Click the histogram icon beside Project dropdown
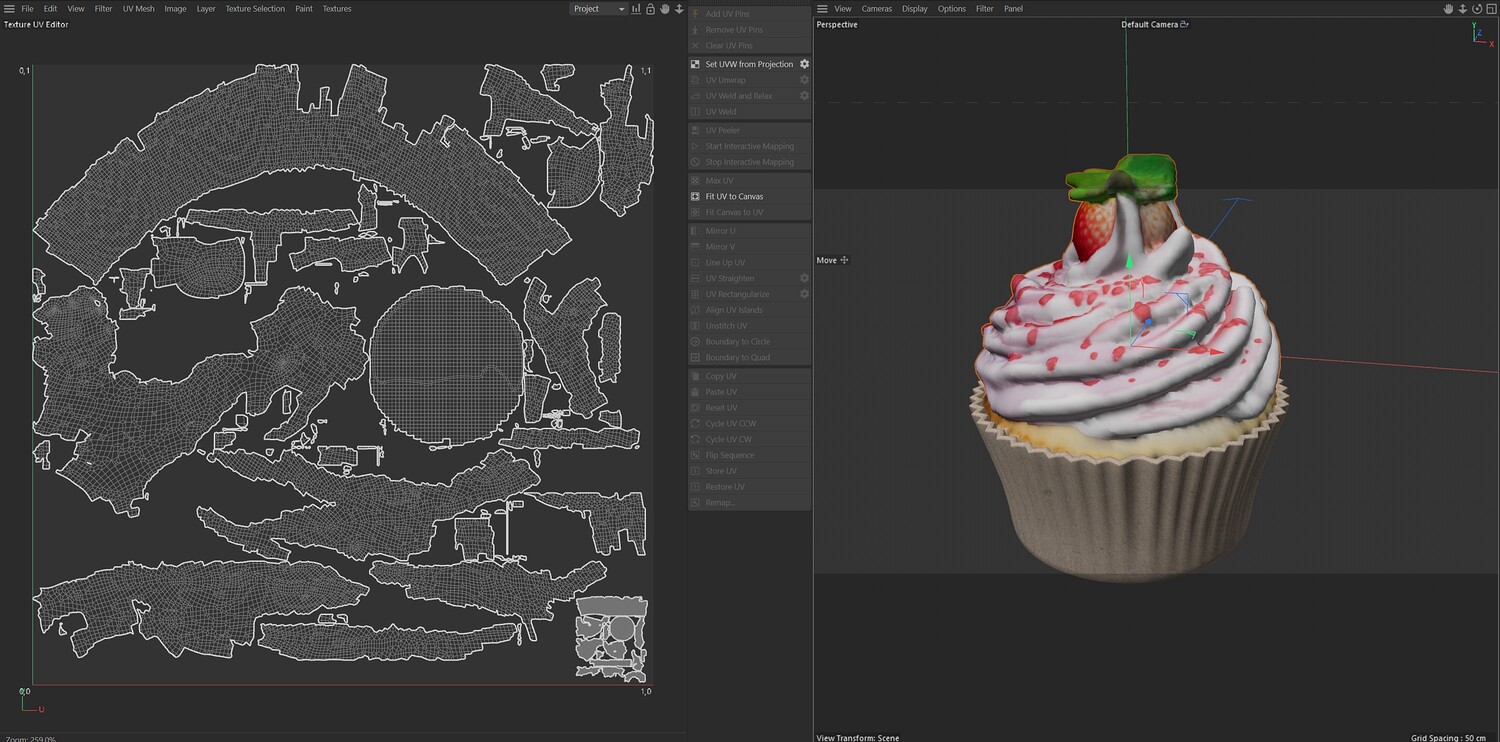 (636, 9)
